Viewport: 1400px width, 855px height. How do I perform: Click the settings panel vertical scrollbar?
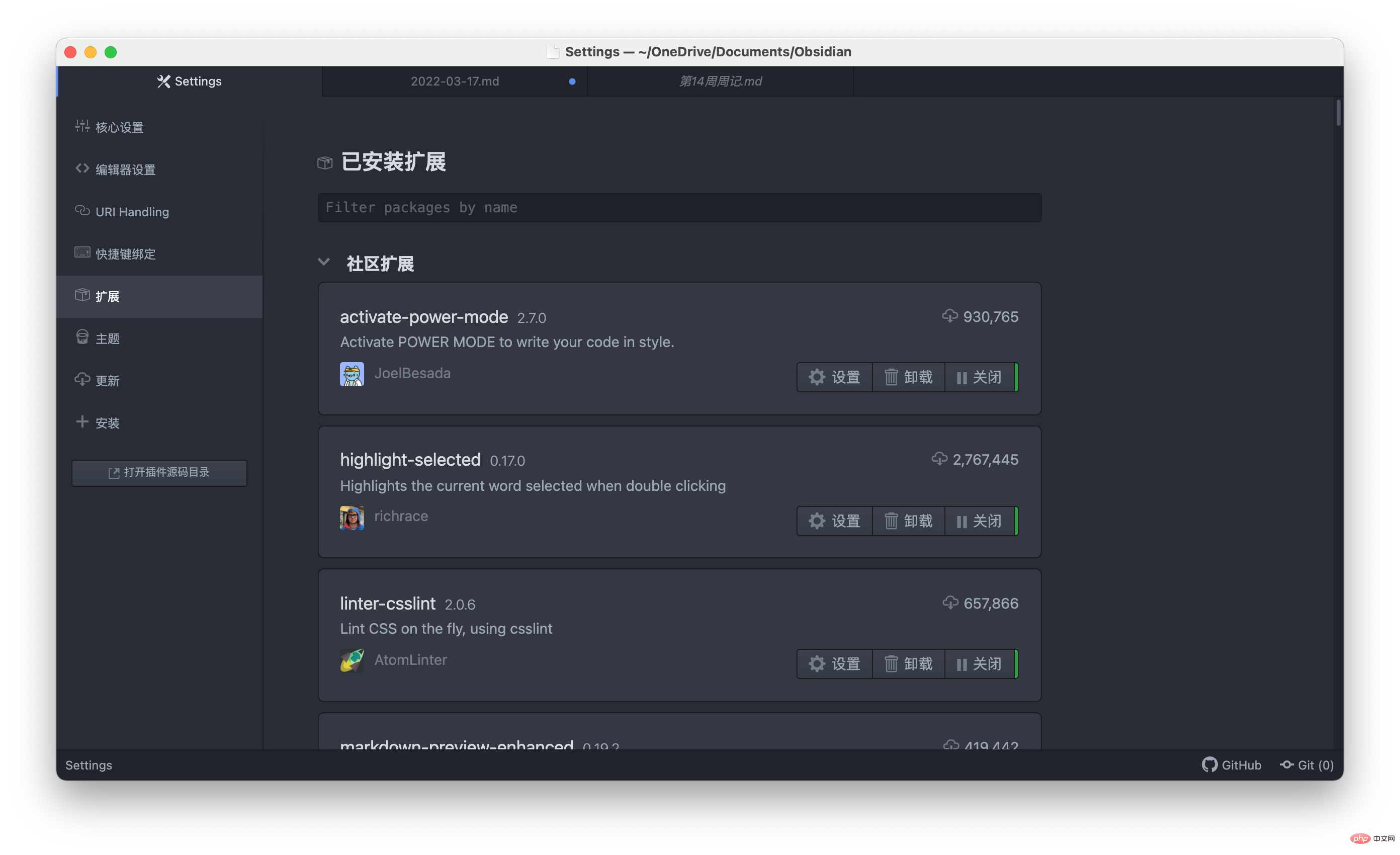[1339, 113]
